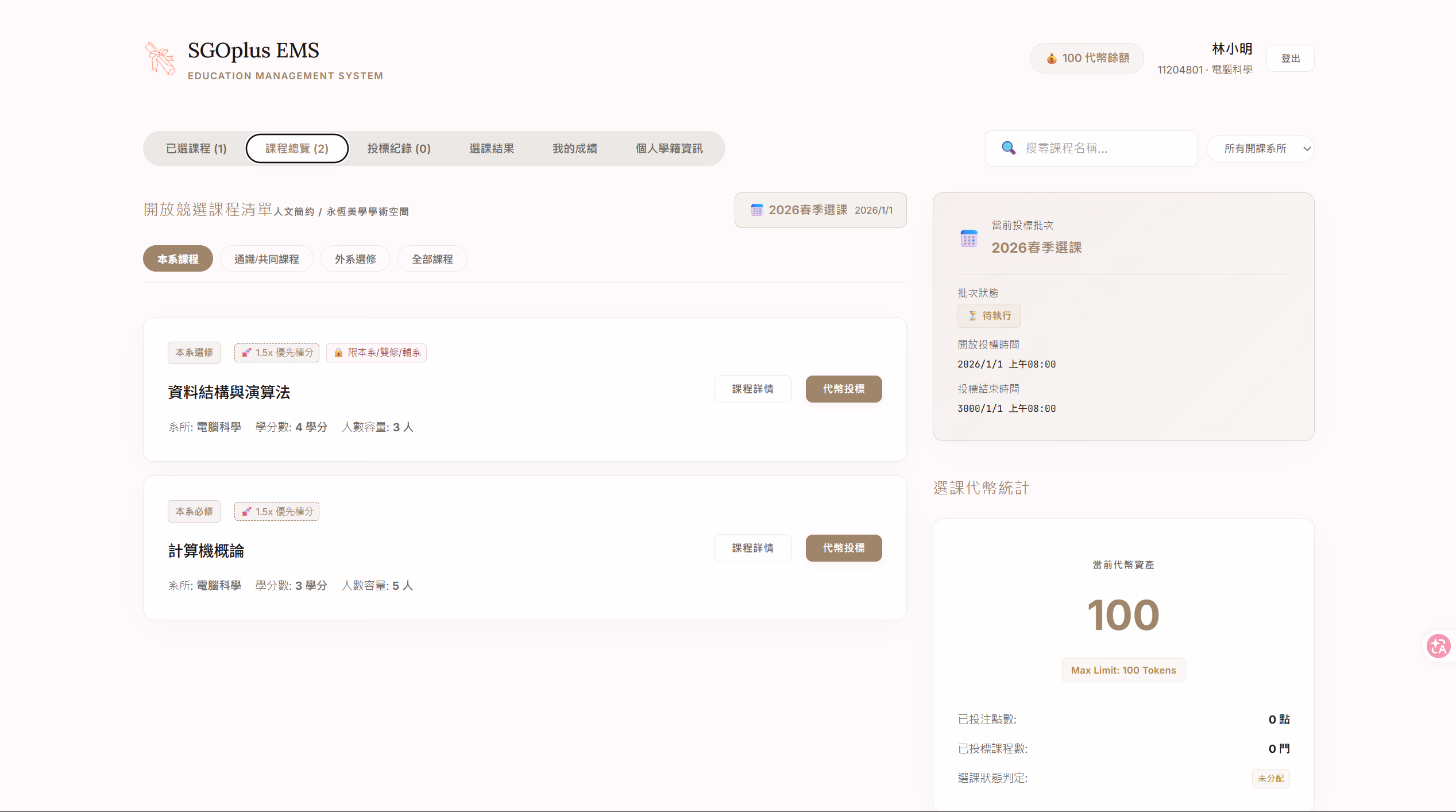Click the 未分配 status tag

tap(1271, 779)
